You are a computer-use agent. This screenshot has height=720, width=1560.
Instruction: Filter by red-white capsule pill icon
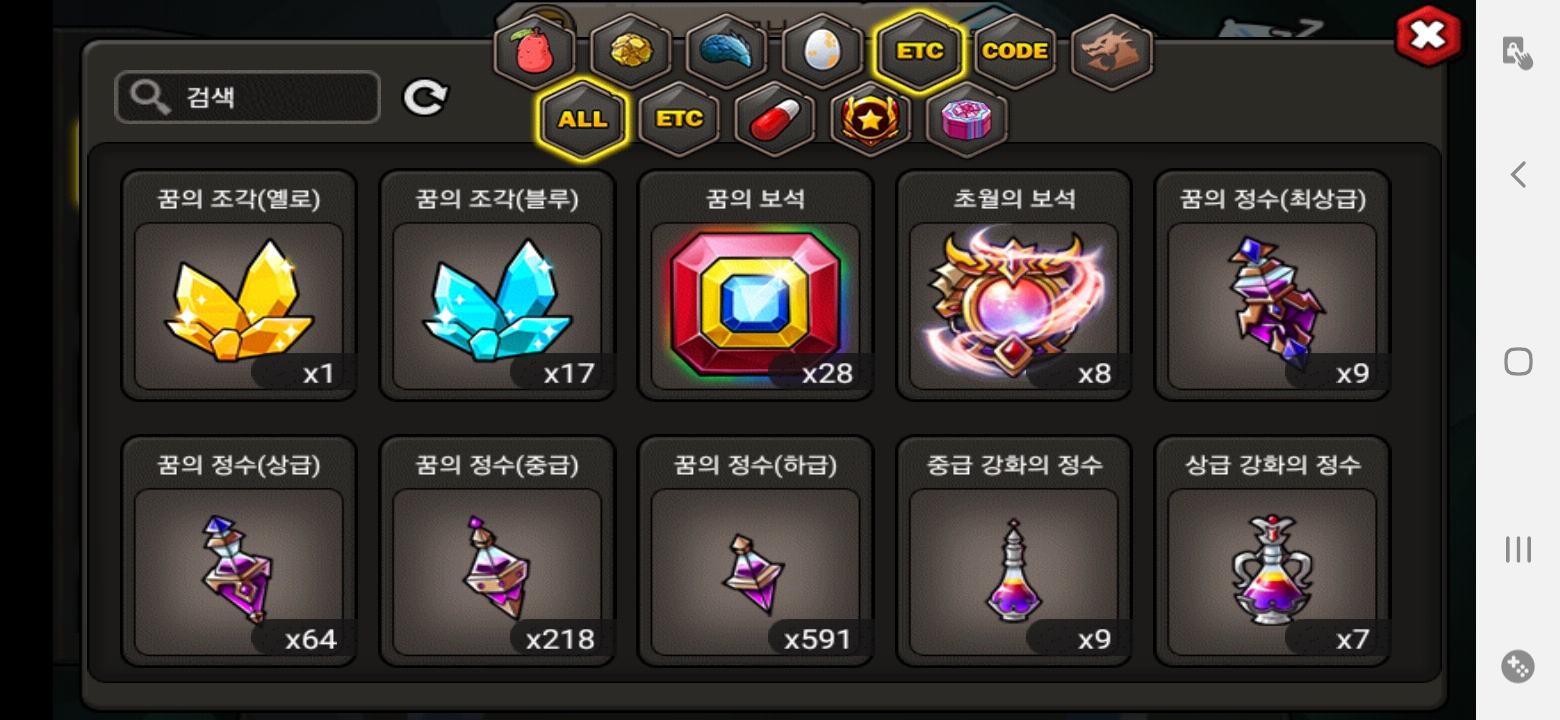[x=775, y=119]
